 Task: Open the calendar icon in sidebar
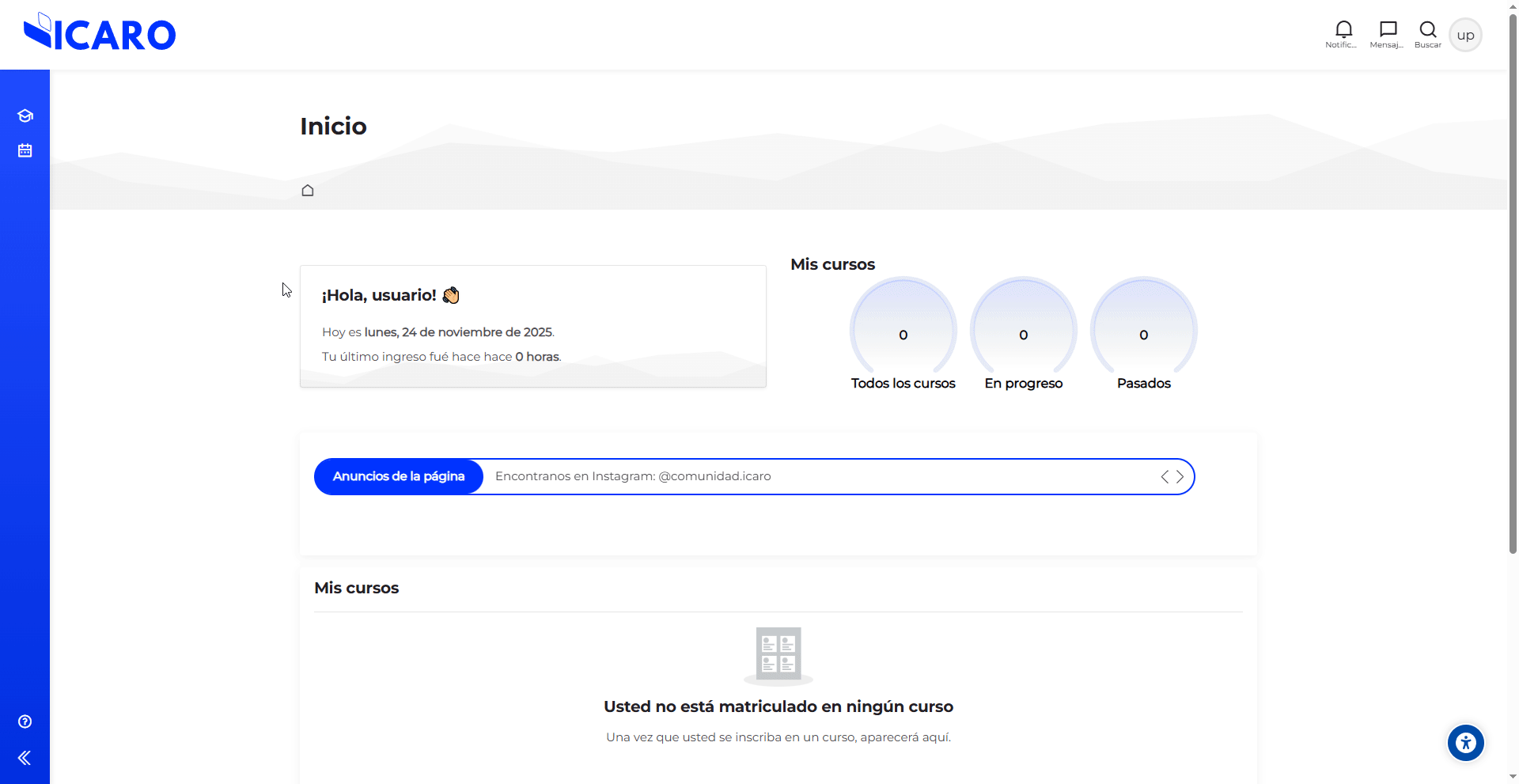pyautogui.click(x=25, y=150)
